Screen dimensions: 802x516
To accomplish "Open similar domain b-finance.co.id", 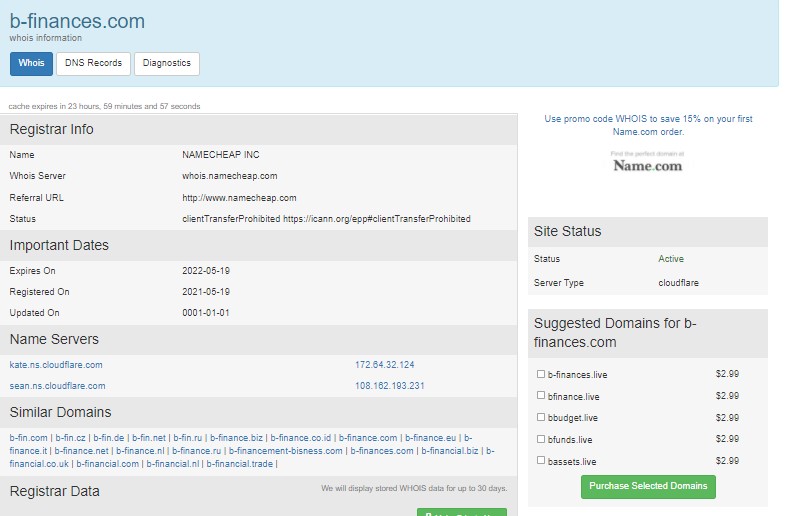I will click(x=301, y=438).
